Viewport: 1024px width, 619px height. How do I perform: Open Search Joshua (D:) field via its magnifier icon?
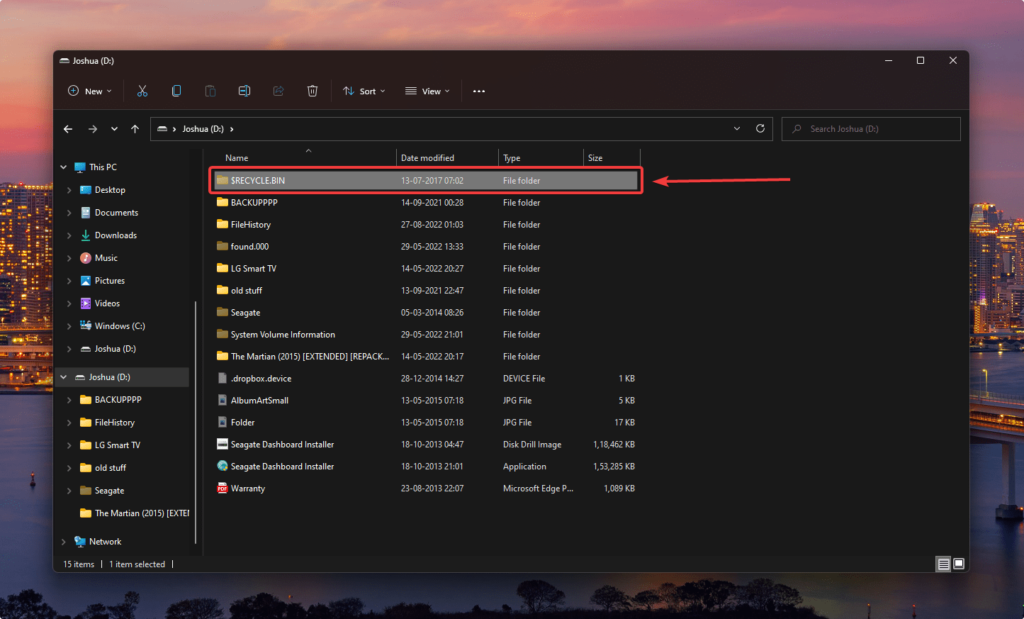point(797,128)
